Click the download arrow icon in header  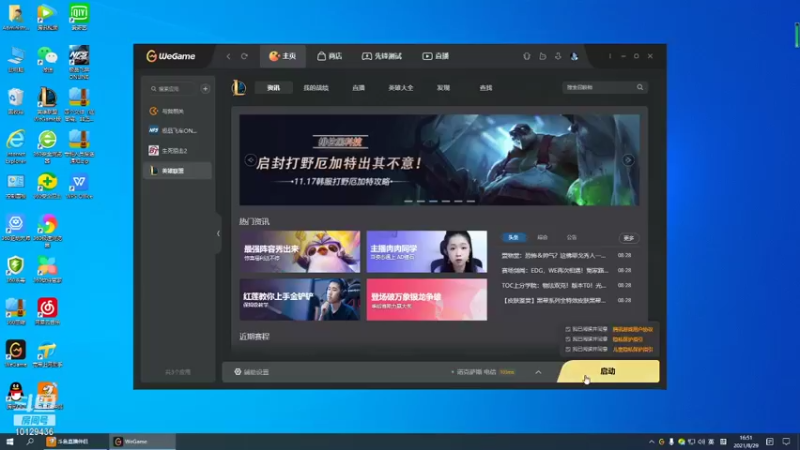[558, 56]
